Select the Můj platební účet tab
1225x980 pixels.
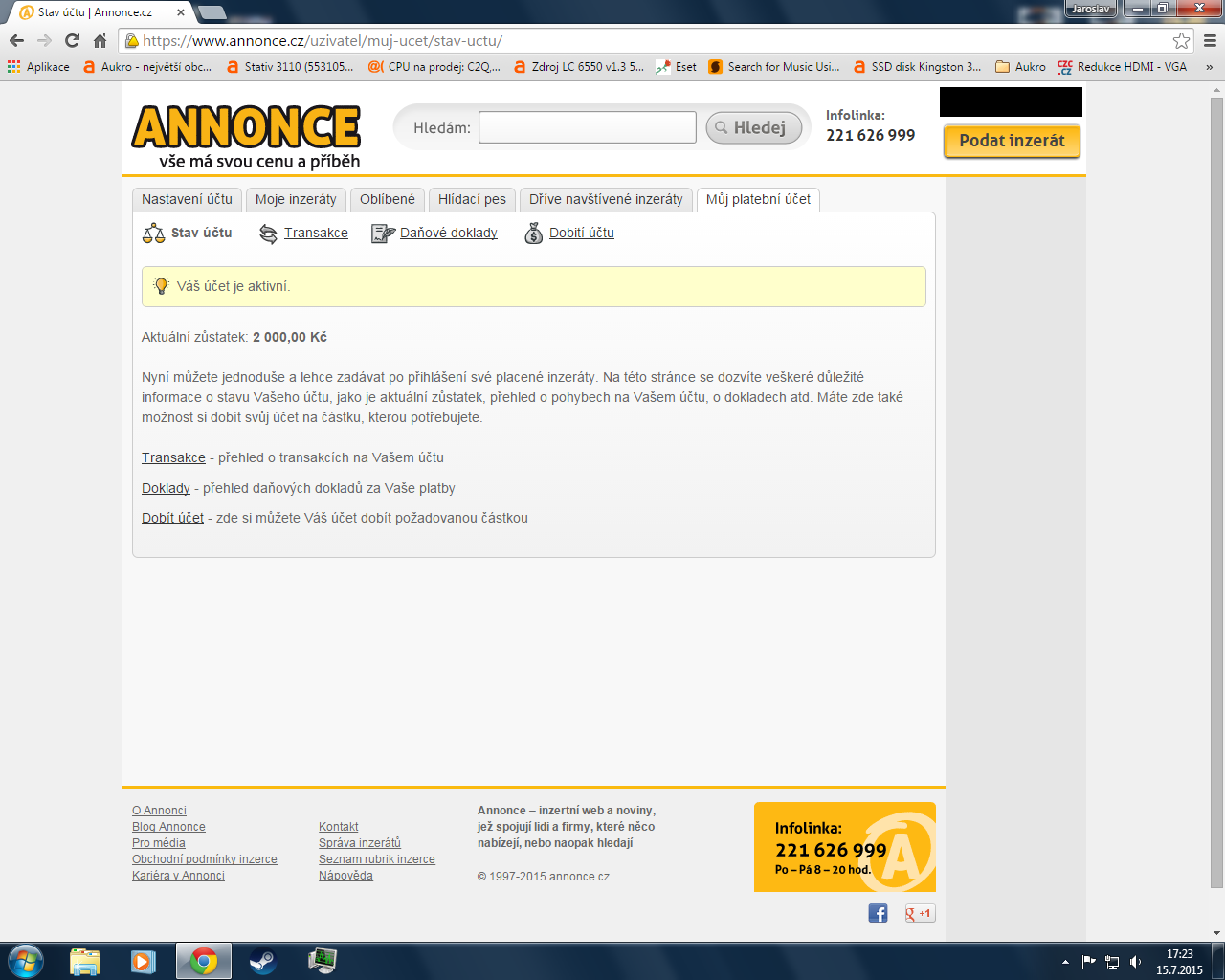click(758, 199)
